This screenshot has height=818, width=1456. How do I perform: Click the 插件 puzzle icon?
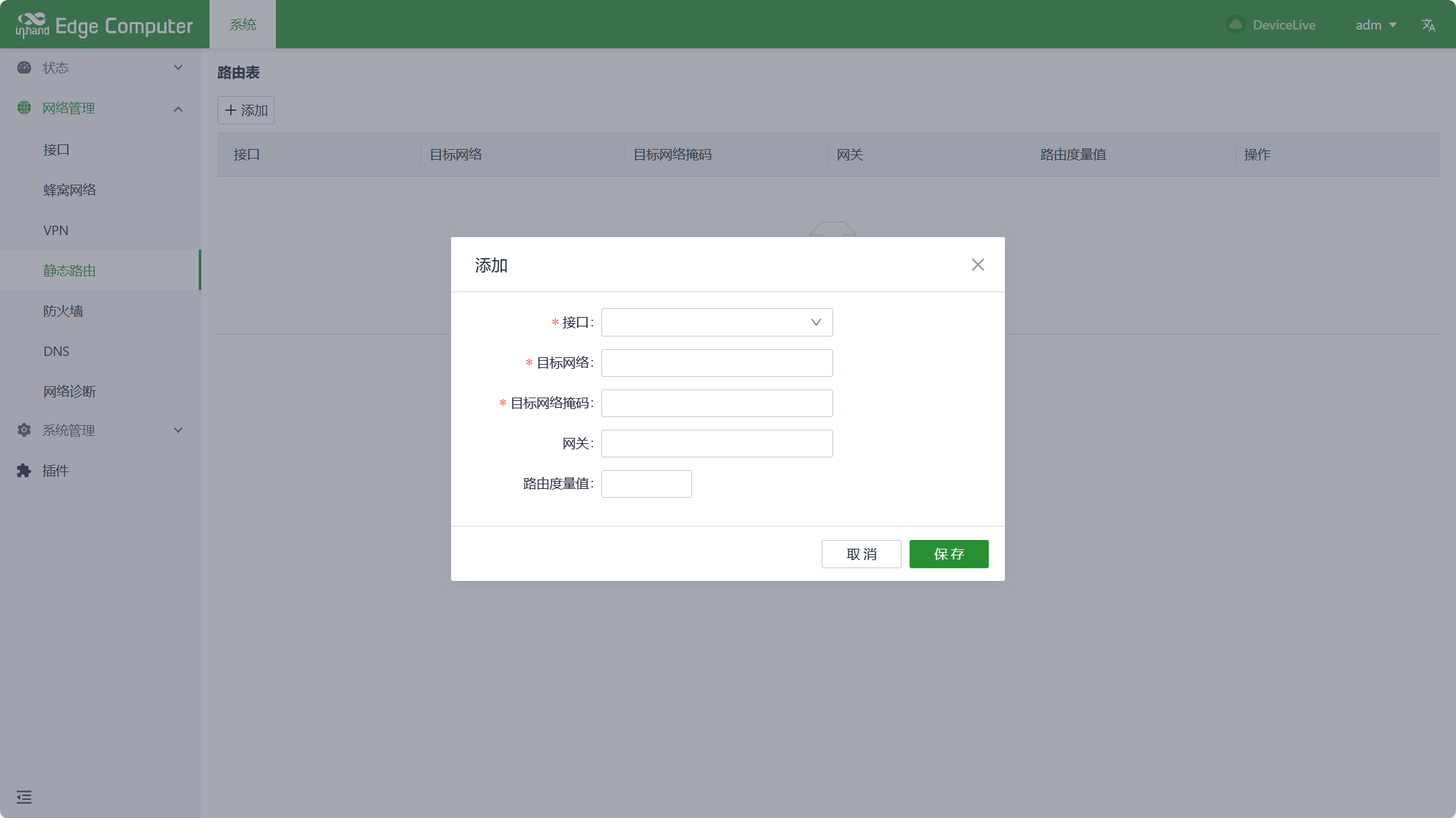click(24, 471)
